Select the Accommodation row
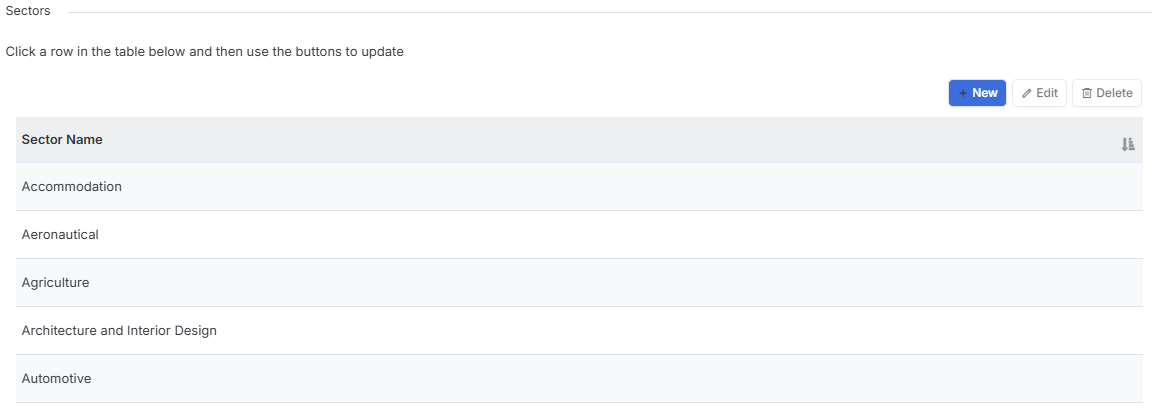This screenshot has height=408, width=1159. pyautogui.click(x=579, y=186)
